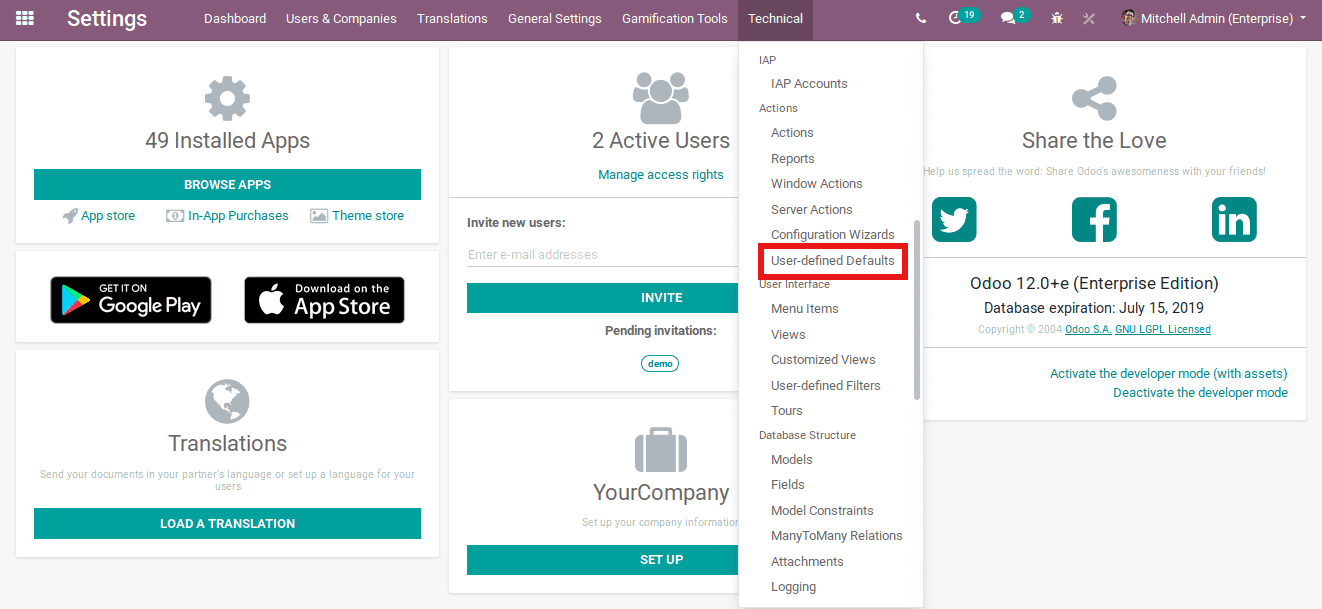The image size is (1322, 609).
Task: Click the Translations globe icon
Action: [x=227, y=401]
